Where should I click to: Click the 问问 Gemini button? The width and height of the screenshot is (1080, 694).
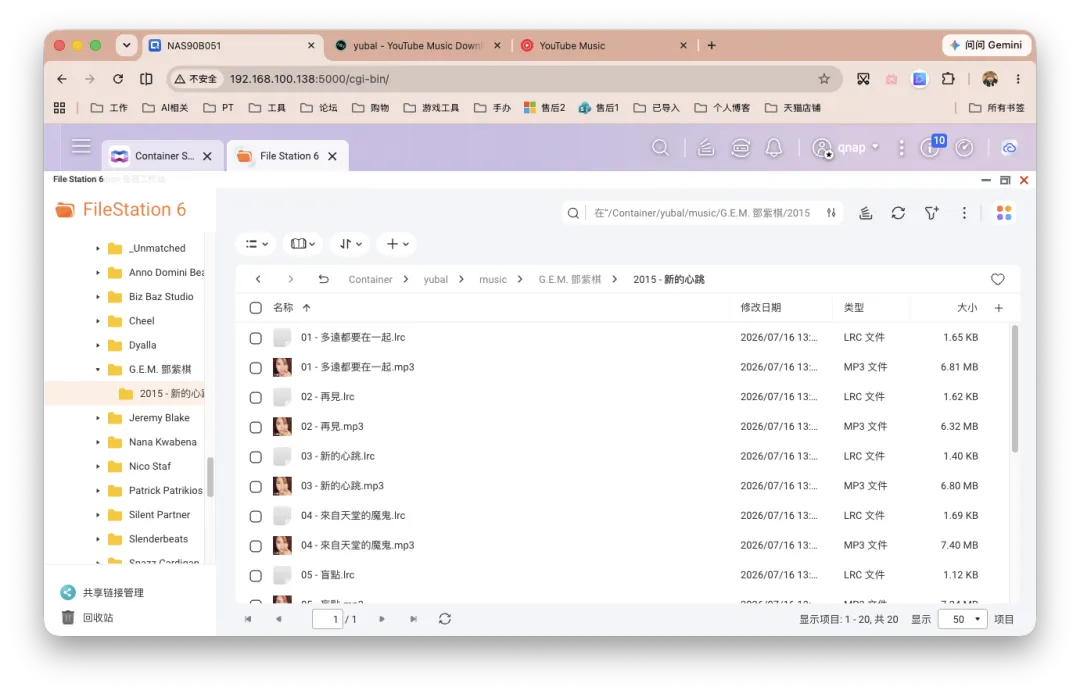pyautogui.click(x=986, y=45)
